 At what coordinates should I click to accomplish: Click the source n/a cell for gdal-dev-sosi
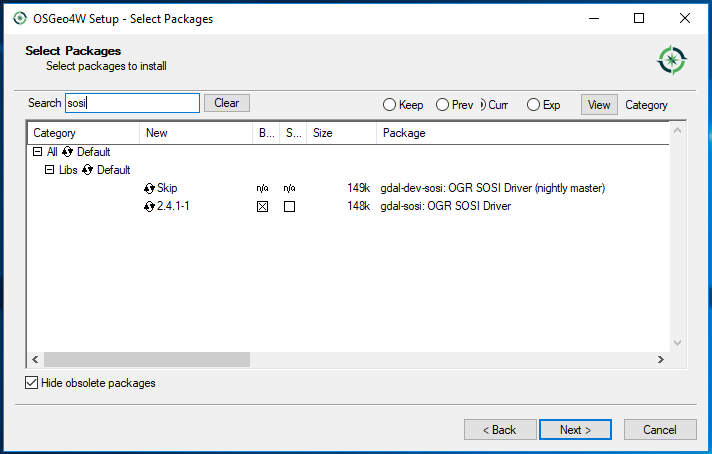tap(289, 188)
